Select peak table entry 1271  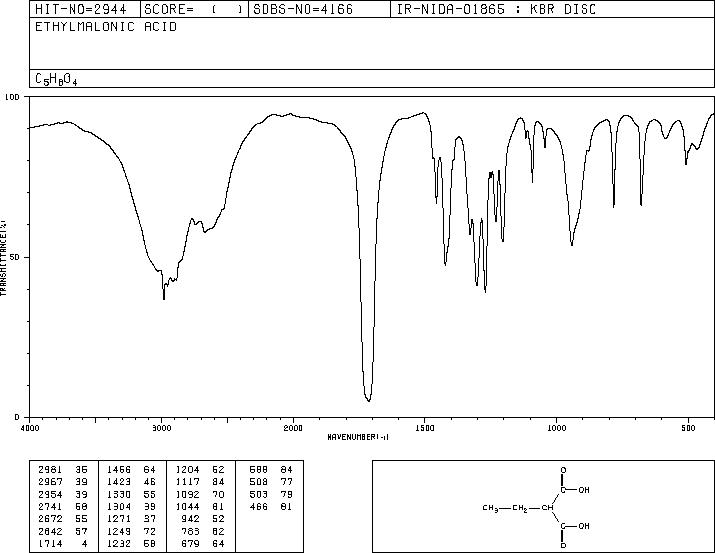(131, 519)
